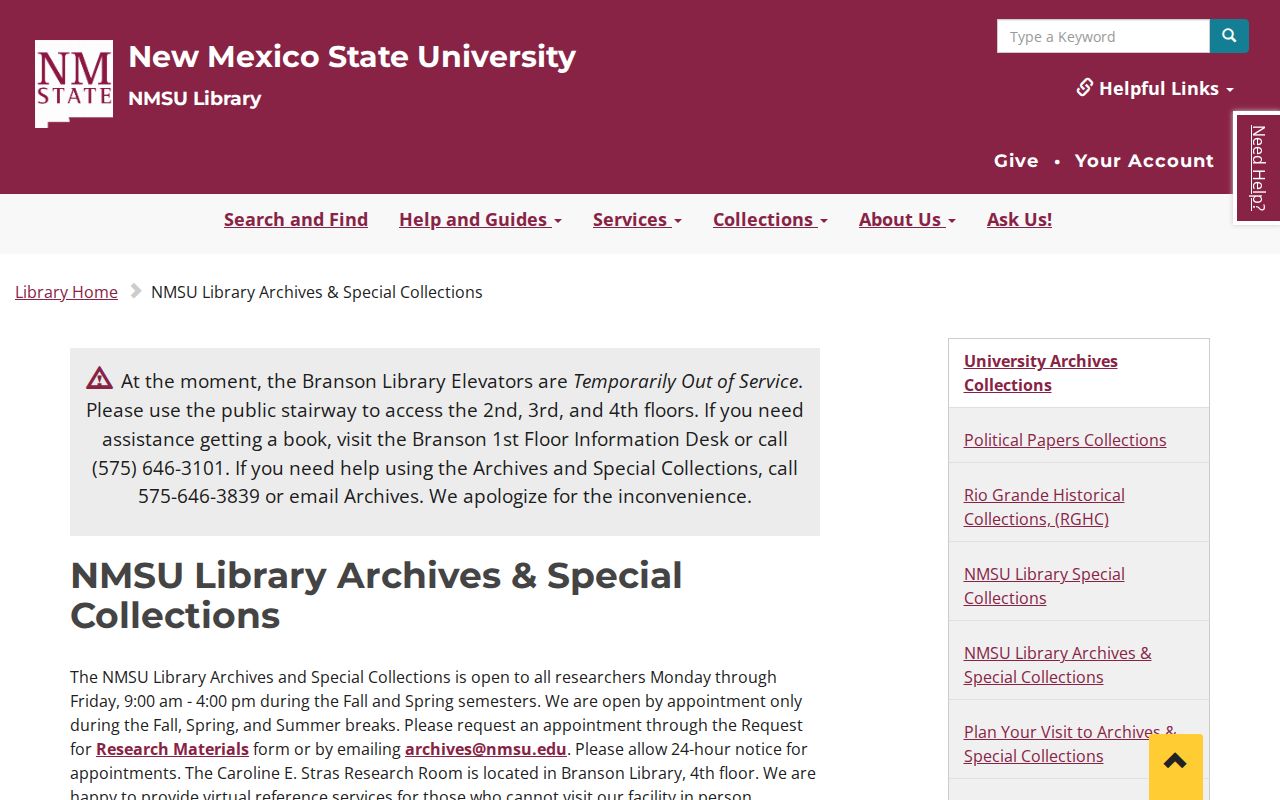Submit search with magnifier button
1280x800 pixels.
(x=1229, y=36)
